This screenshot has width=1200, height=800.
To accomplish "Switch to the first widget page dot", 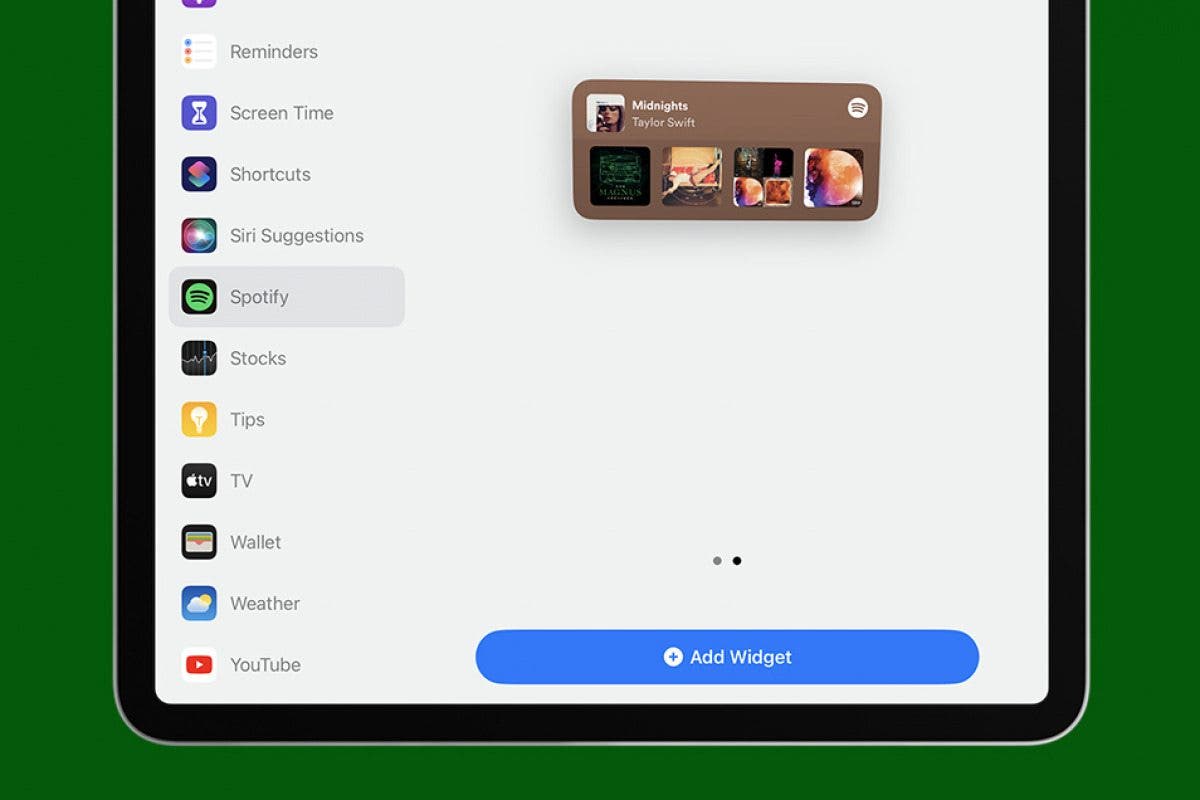I will 717,561.
